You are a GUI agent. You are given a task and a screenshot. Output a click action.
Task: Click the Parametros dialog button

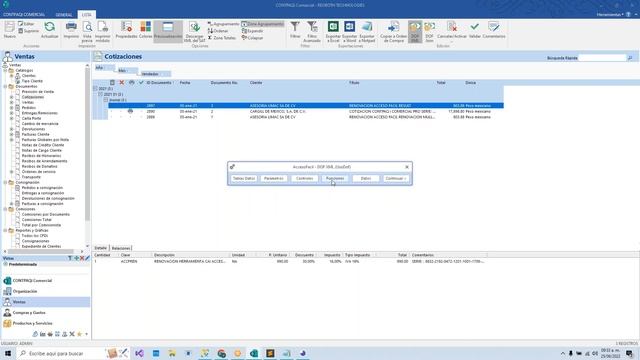[x=273, y=178]
